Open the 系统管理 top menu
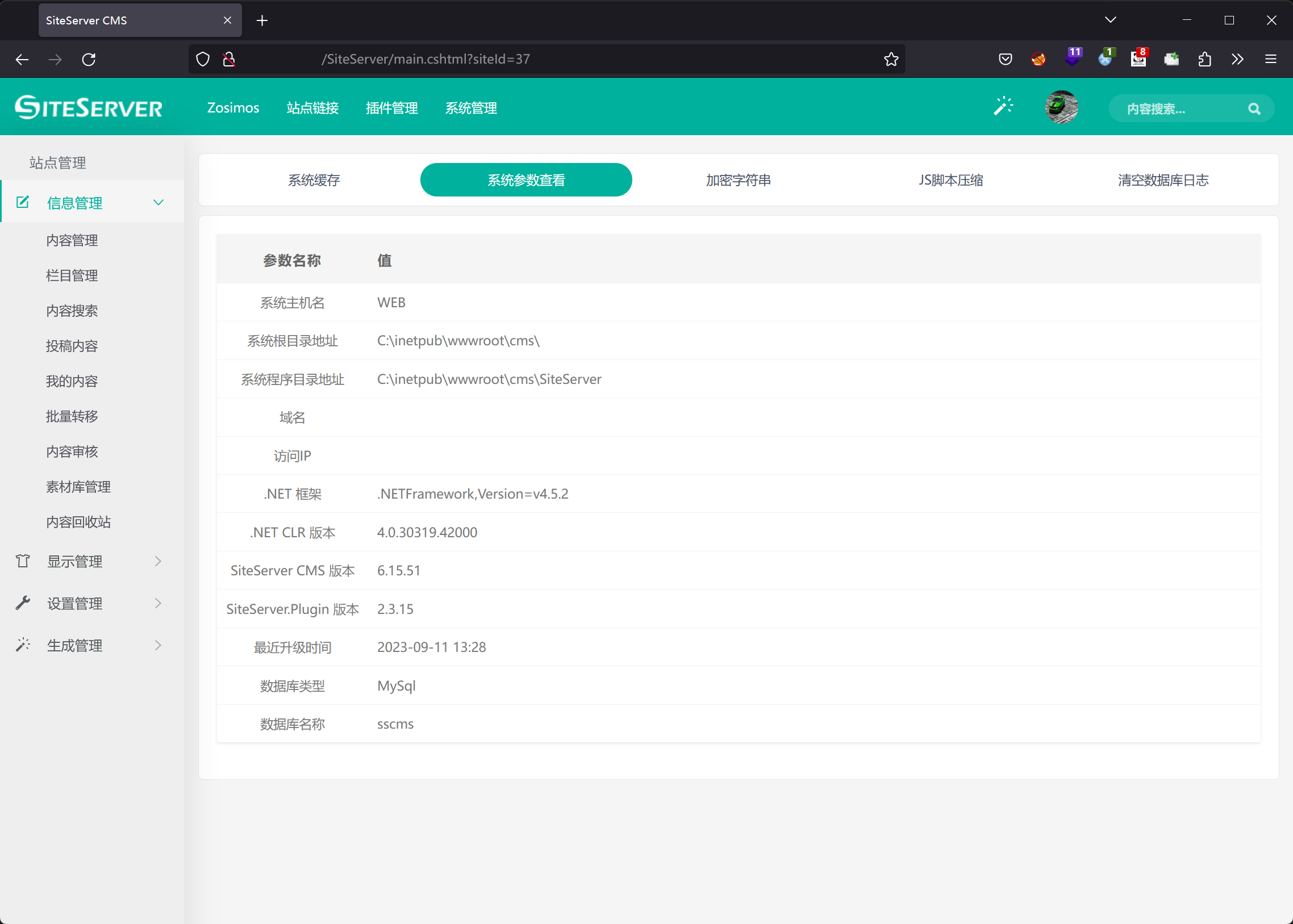1293x924 pixels. (470, 108)
